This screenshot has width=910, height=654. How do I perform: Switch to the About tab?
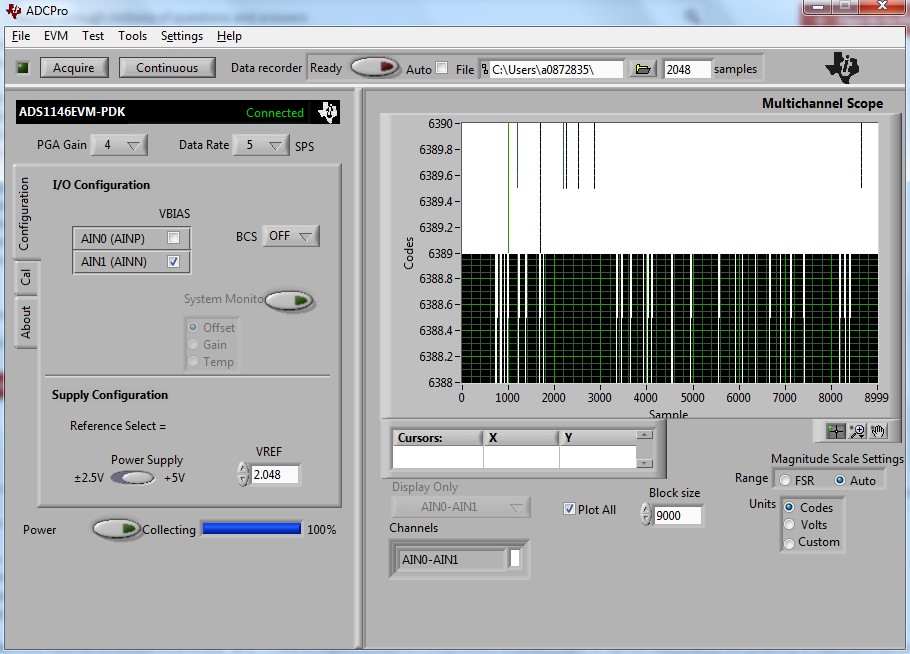pyautogui.click(x=26, y=322)
